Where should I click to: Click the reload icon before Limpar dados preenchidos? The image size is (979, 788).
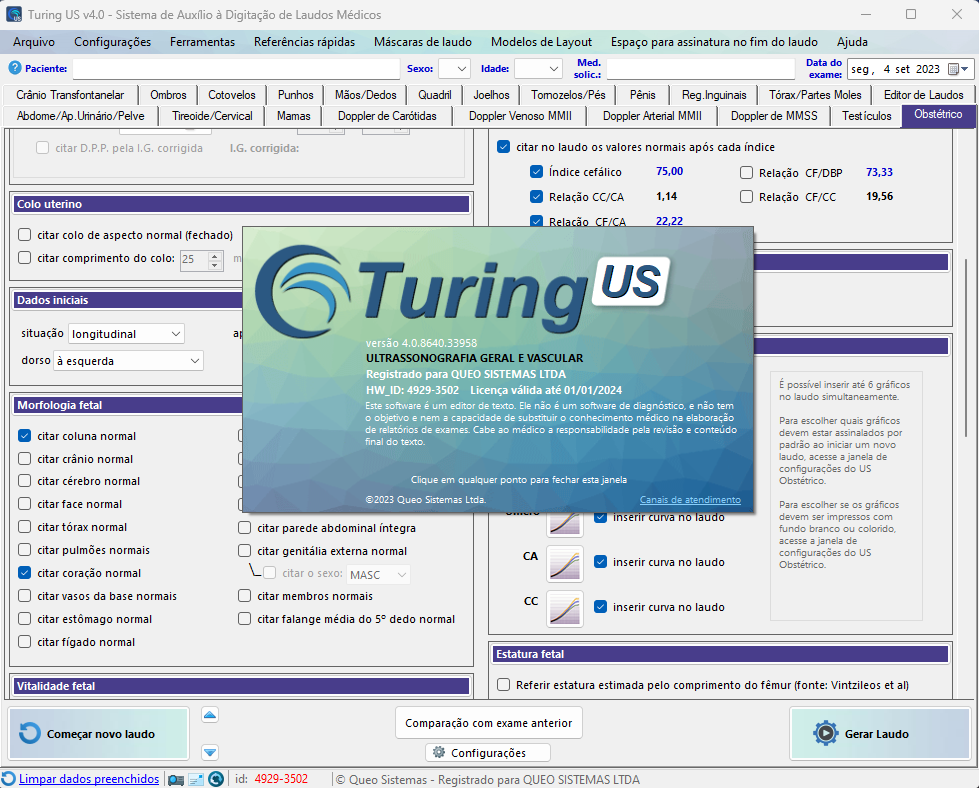pos(9,779)
